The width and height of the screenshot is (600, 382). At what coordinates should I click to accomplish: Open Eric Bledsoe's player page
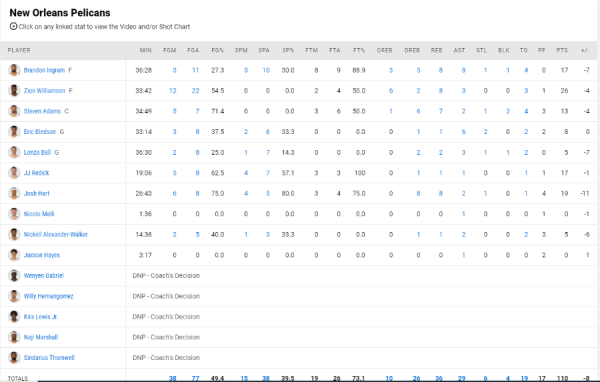(40, 132)
